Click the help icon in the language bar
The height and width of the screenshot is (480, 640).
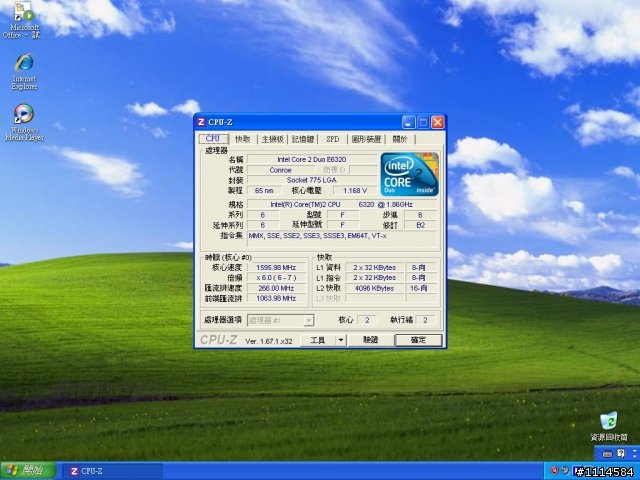coord(621,453)
